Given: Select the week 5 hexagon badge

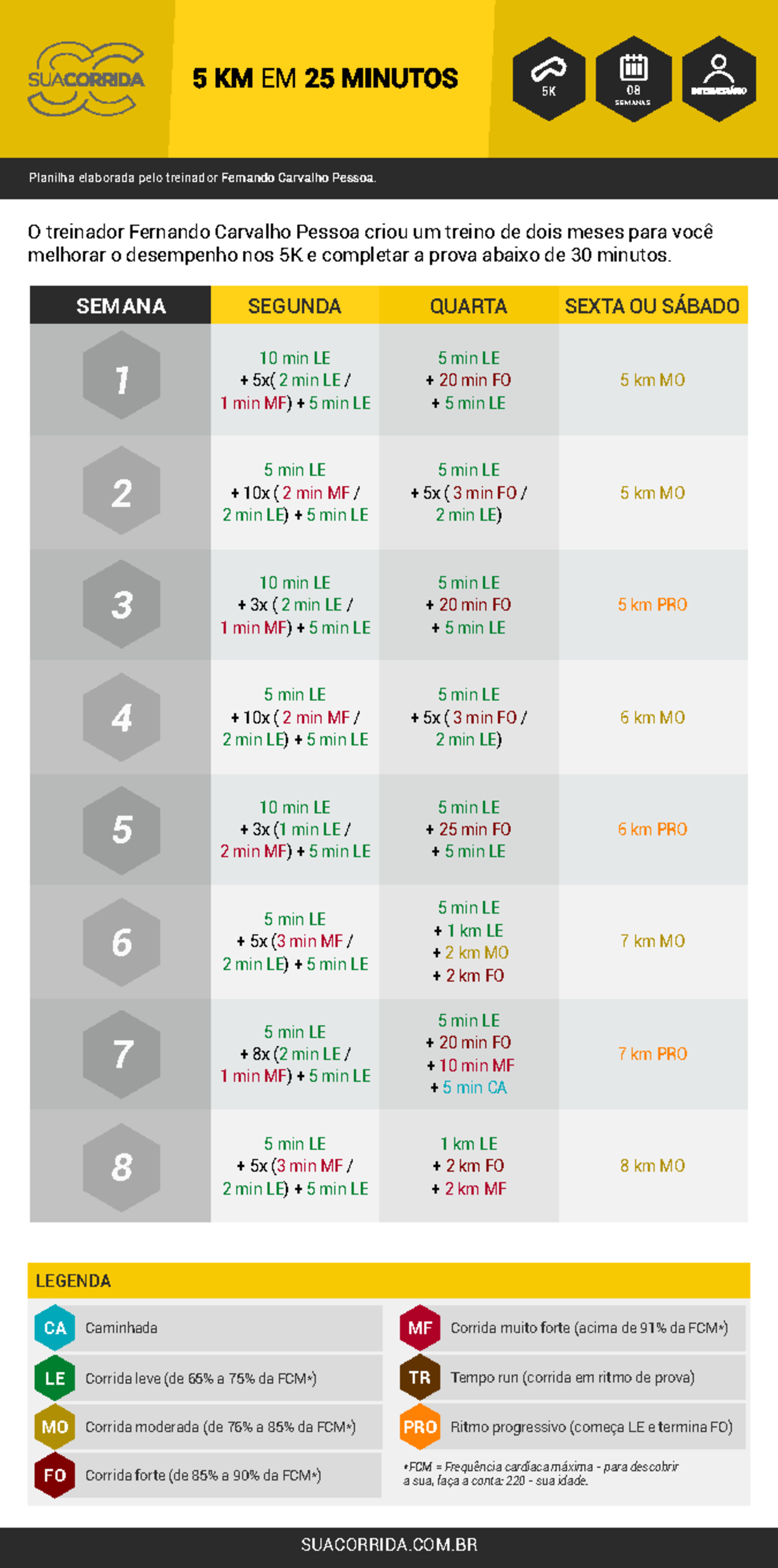Looking at the screenshot, I should point(121,830).
